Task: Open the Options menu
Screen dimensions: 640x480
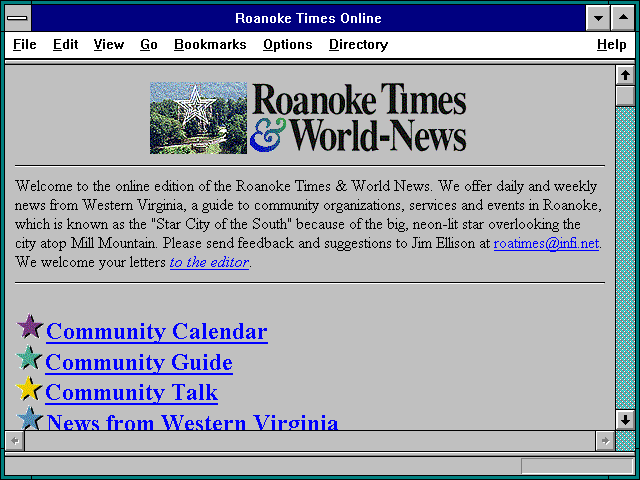Action: point(288,44)
